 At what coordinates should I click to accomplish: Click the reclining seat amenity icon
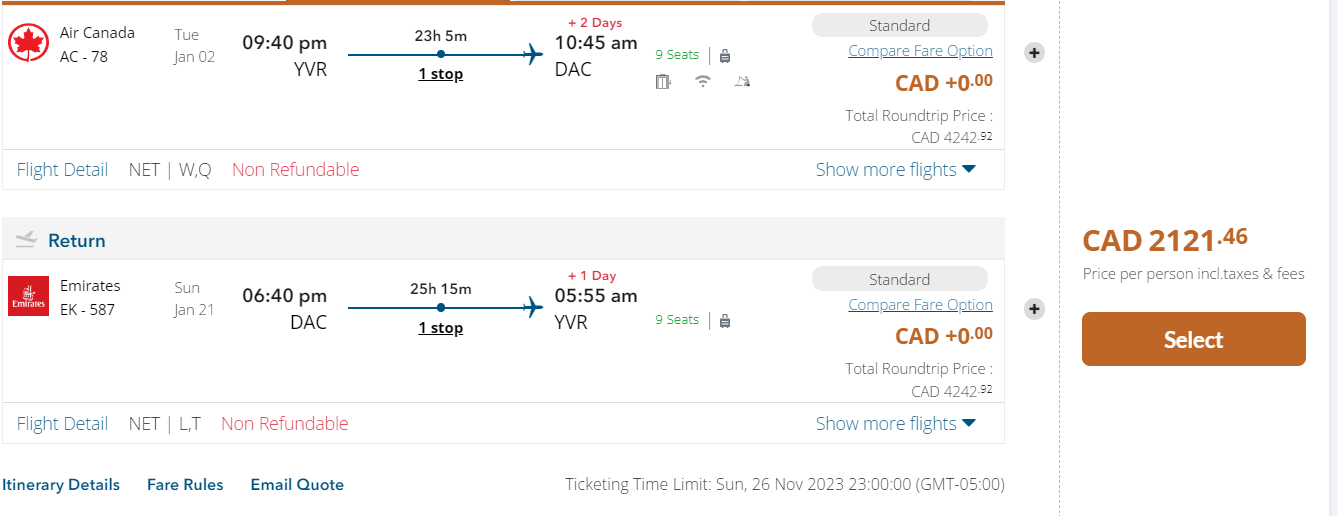point(741,82)
